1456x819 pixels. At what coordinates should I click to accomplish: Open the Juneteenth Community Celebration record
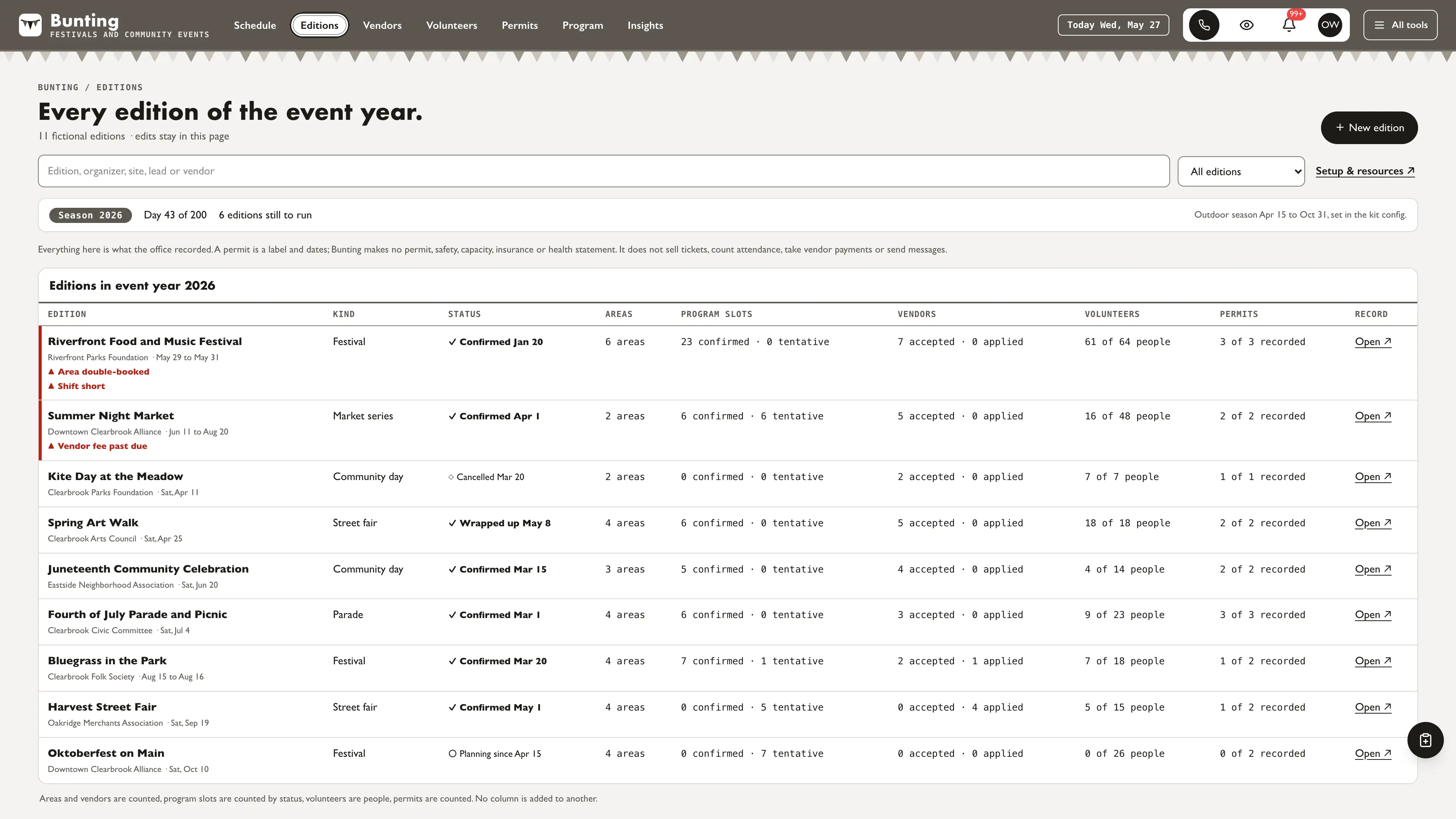pyautogui.click(x=1372, y=569)
